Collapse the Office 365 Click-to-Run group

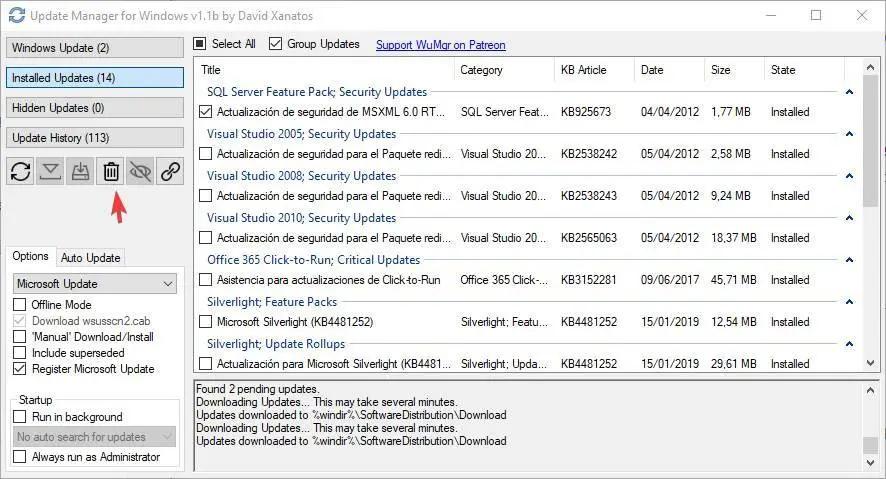tap(849, 260)
